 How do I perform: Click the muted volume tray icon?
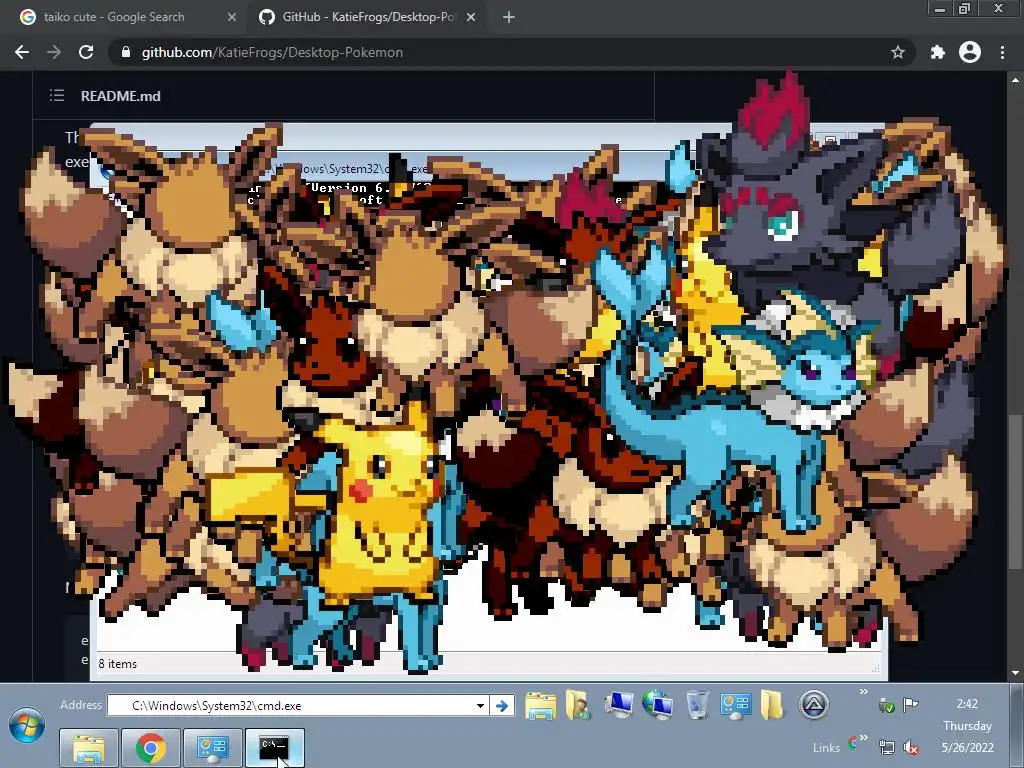(x=910, y=747)
